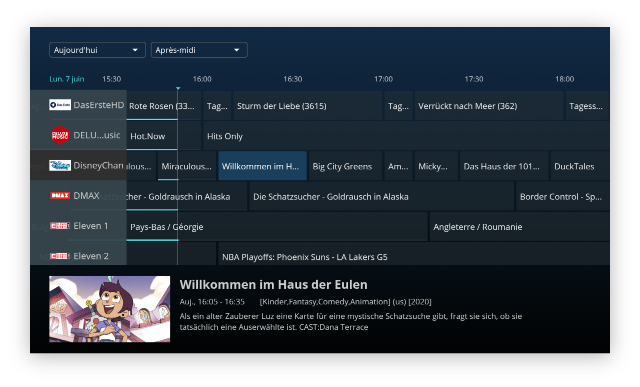Open the Aujourd'hui day dropdown
Viewport: 640px width, 387px height.
pos(97,50)
